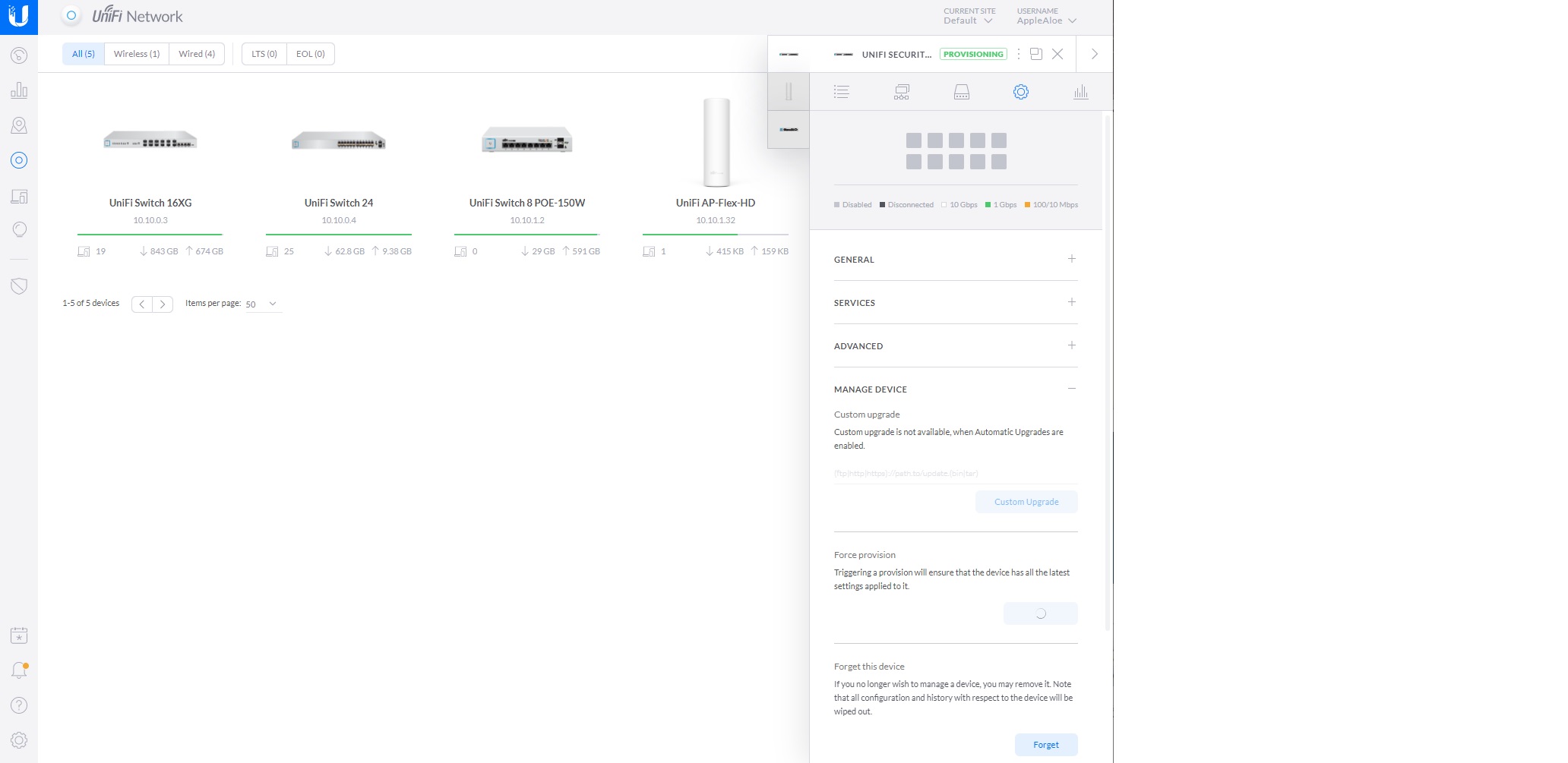Expand the SERVICES section
Image resolution: width=1568 pixels, height=763 pixels.
coord(956,303)
